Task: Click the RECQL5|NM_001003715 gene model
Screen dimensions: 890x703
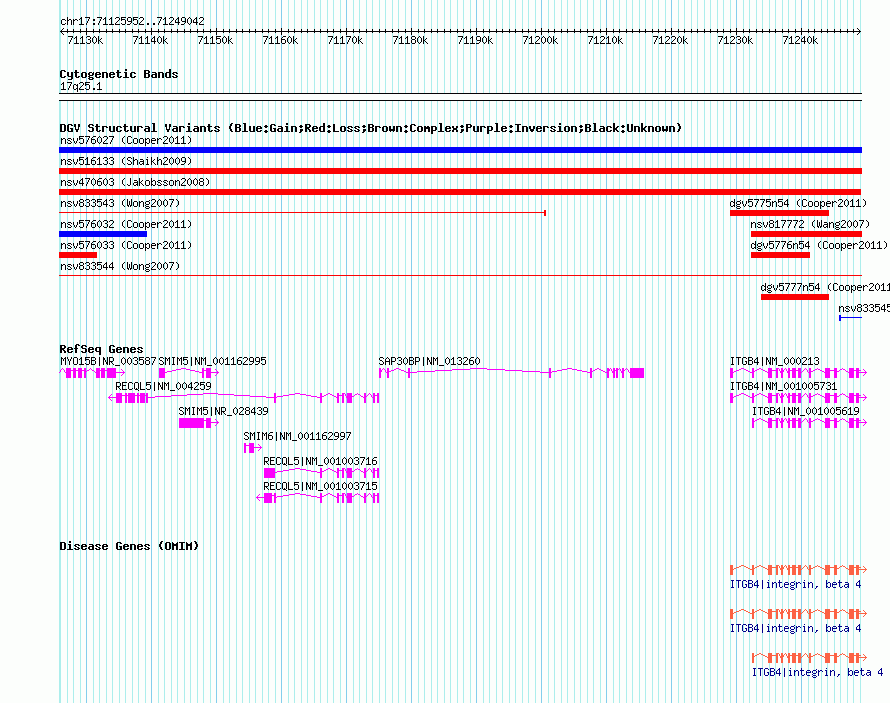Action: 317,498
